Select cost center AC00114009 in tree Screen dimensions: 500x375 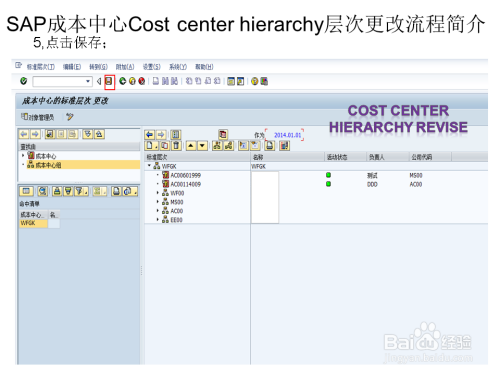(x=185, y=184)
